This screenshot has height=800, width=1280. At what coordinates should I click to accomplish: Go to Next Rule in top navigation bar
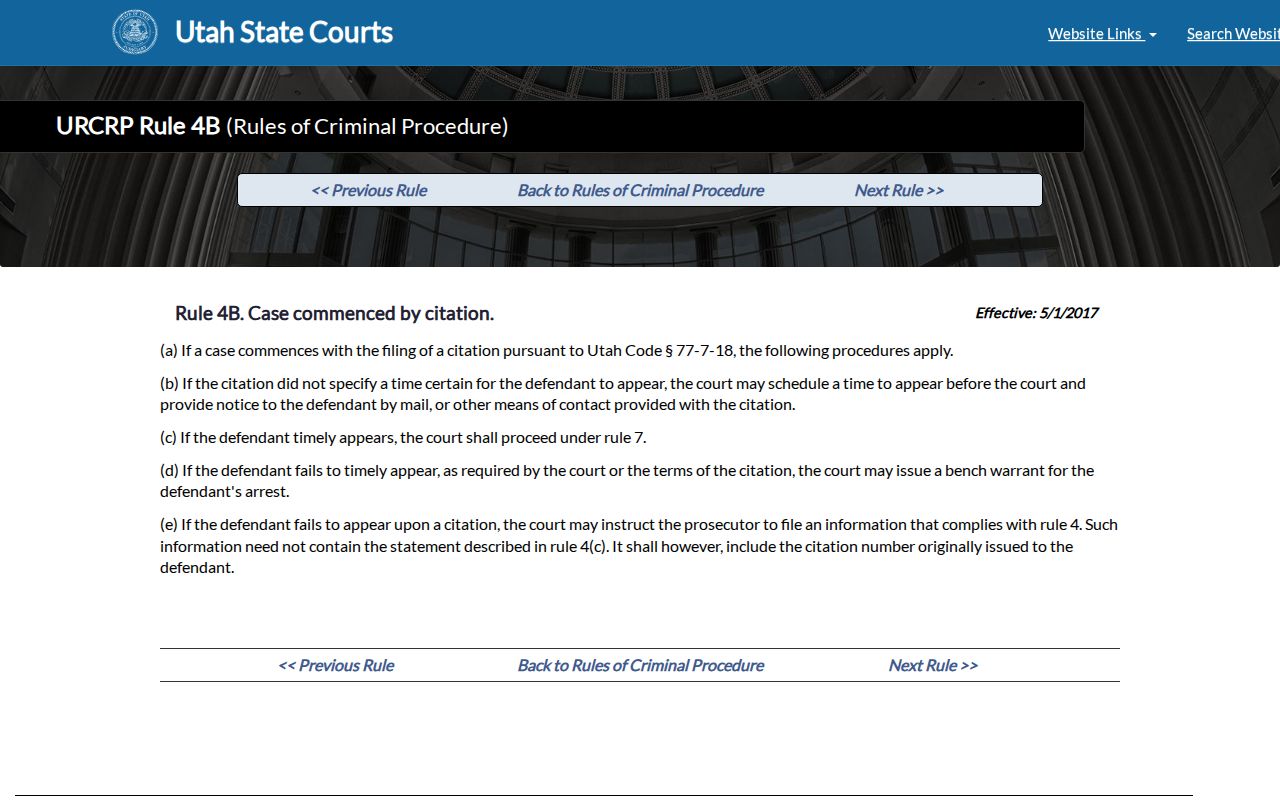[x=899, y=190]
